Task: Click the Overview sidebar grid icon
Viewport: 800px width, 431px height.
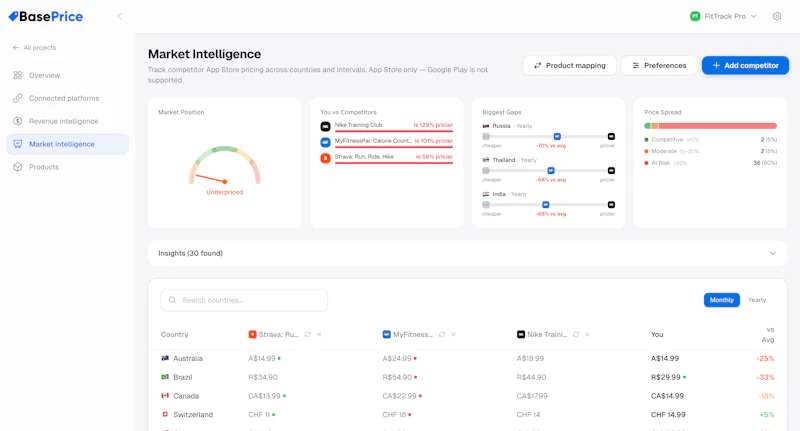Action: [18, 75]
